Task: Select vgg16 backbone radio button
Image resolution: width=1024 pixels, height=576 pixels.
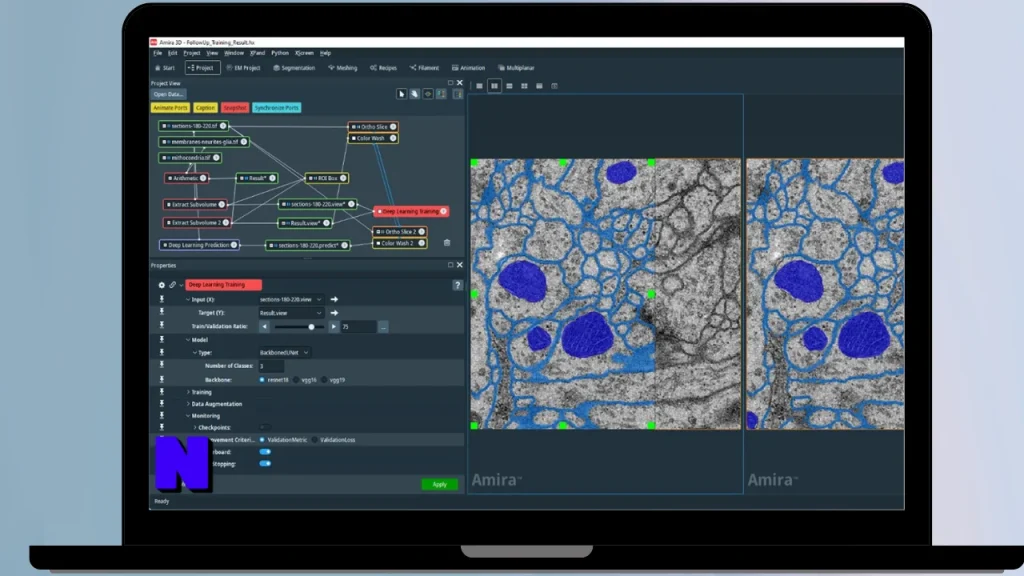Action: [296, 379]
